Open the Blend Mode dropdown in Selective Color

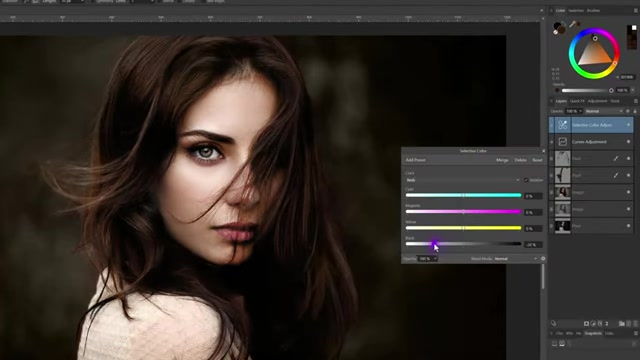(516, 259)
